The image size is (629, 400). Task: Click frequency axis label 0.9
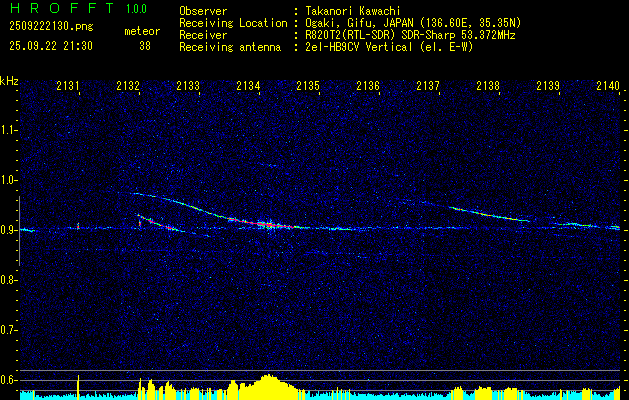[9, 230]
